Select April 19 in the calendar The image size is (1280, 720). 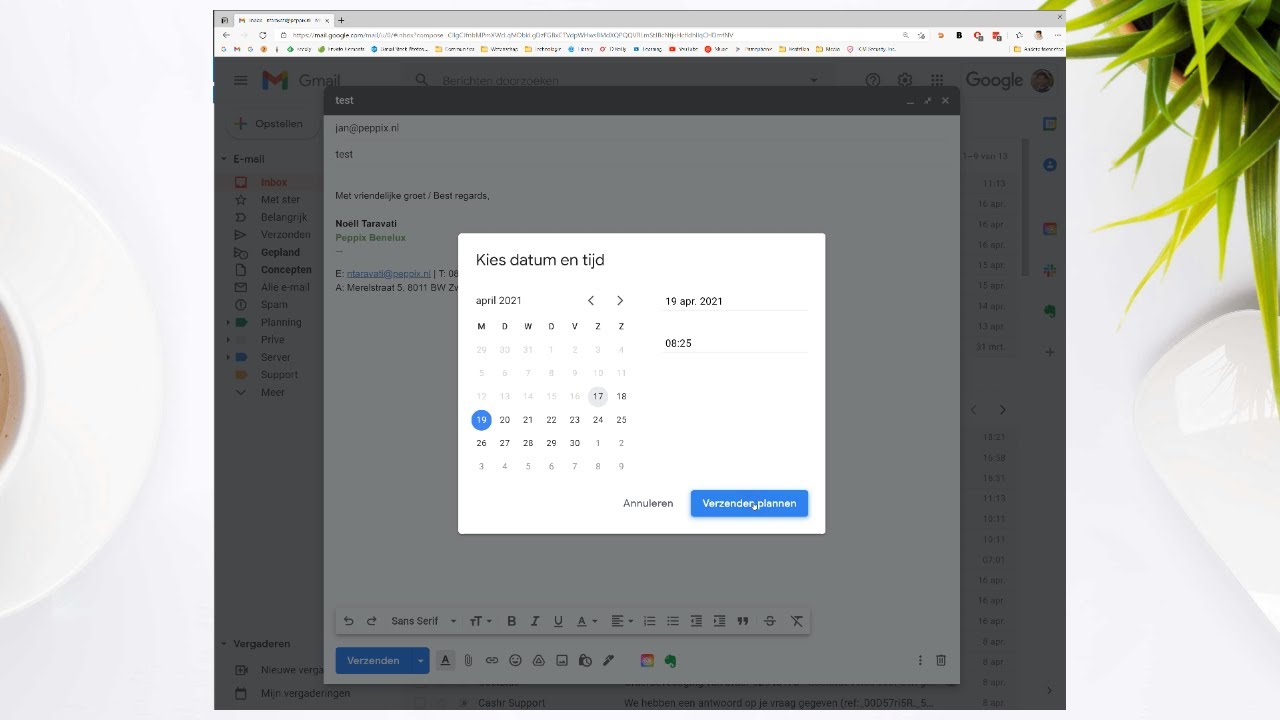pyautogui.click(x=481, y=420)
